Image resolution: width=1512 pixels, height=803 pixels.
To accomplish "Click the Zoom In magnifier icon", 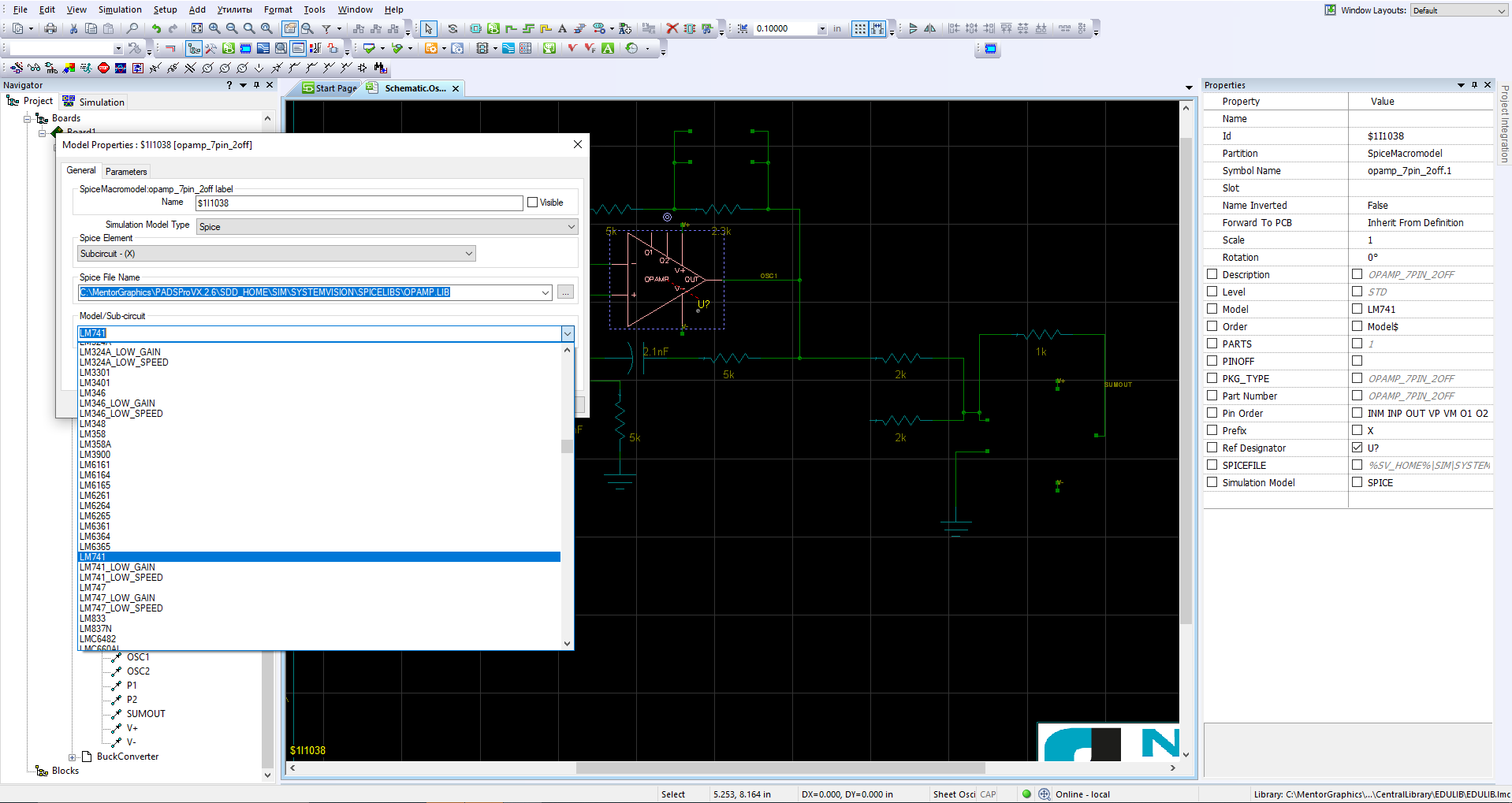I will (214, 28).
